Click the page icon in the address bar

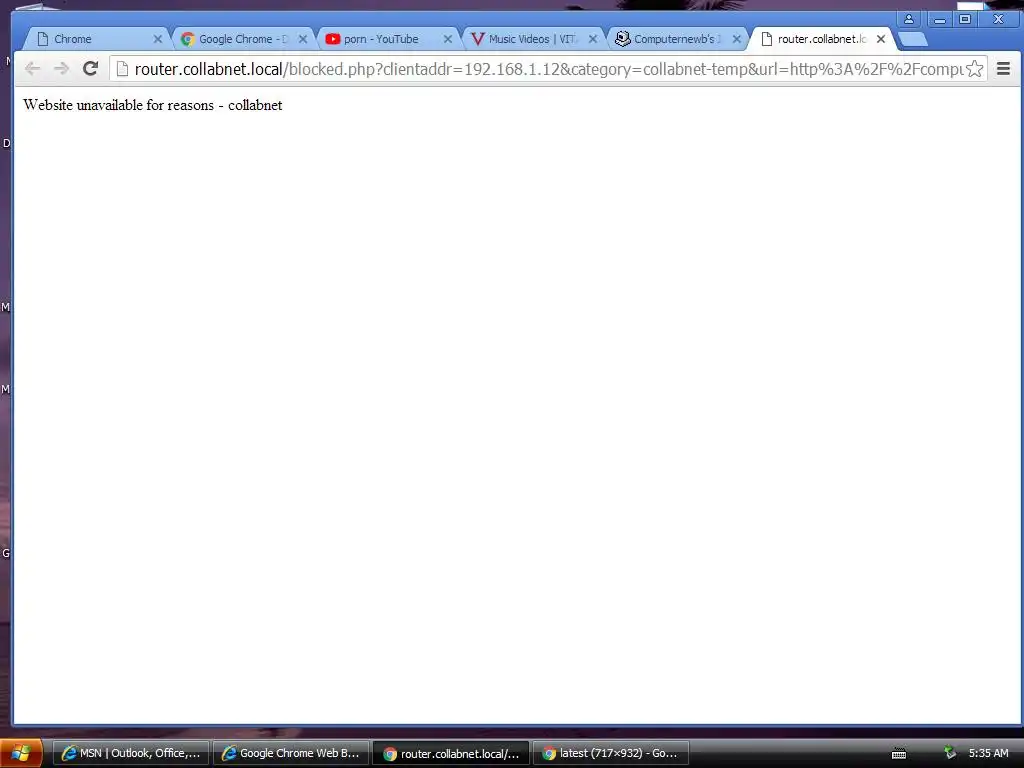pos(122,69)
